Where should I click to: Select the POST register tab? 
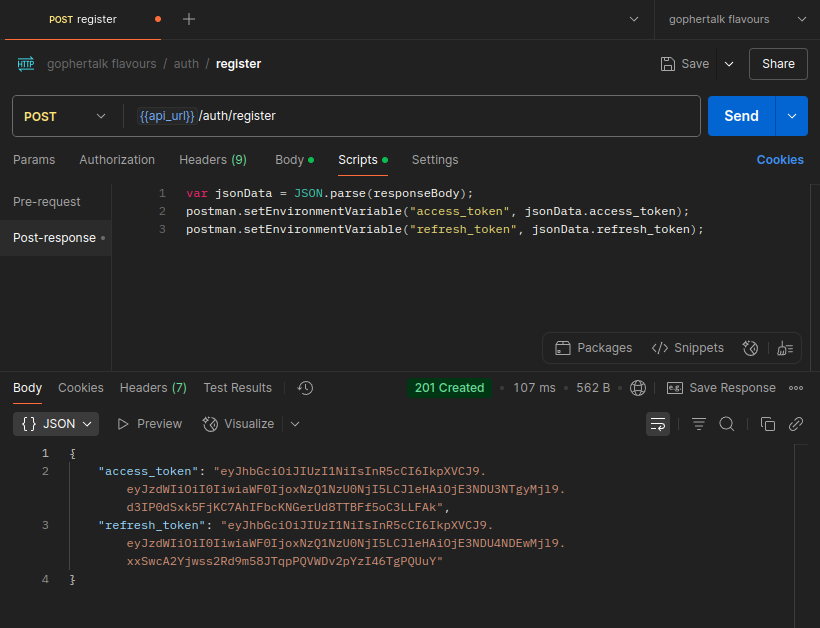click(x=83, y=19)
